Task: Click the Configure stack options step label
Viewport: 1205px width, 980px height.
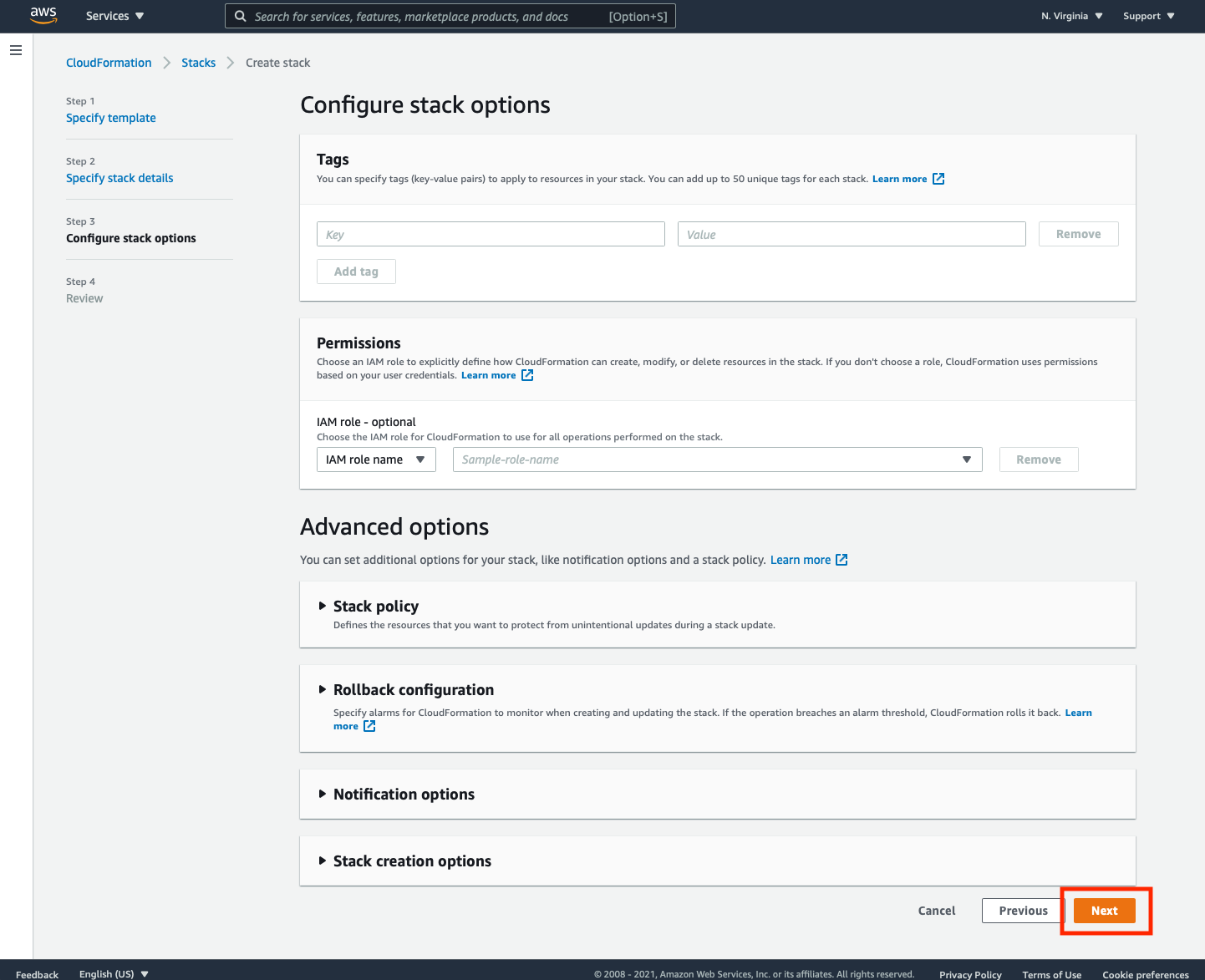Action: [x=131, y=238]
